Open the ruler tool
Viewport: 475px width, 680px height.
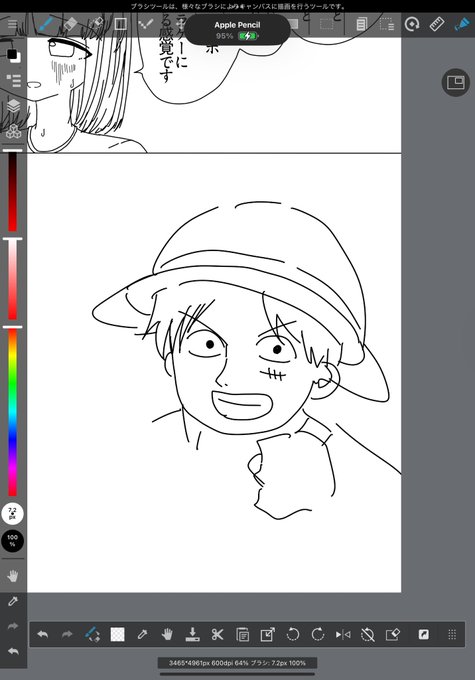coord(436,24)
